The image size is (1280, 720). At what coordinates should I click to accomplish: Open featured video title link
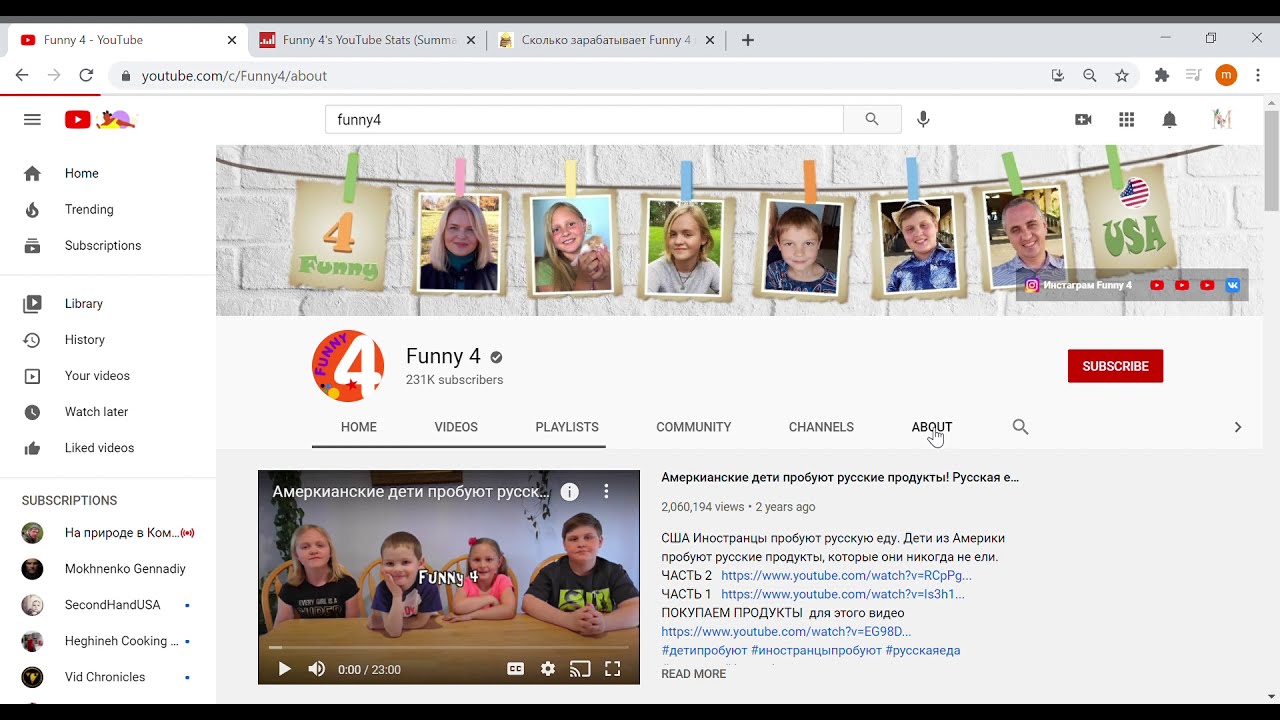tap(840, 478)
